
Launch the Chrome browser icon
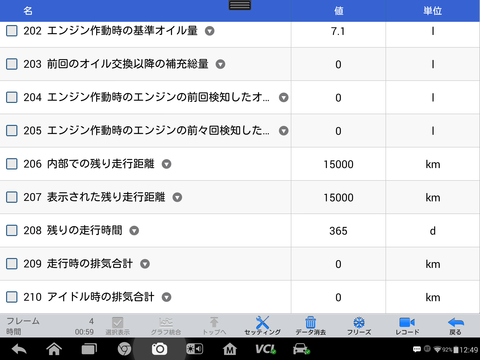tap(124, 349)
